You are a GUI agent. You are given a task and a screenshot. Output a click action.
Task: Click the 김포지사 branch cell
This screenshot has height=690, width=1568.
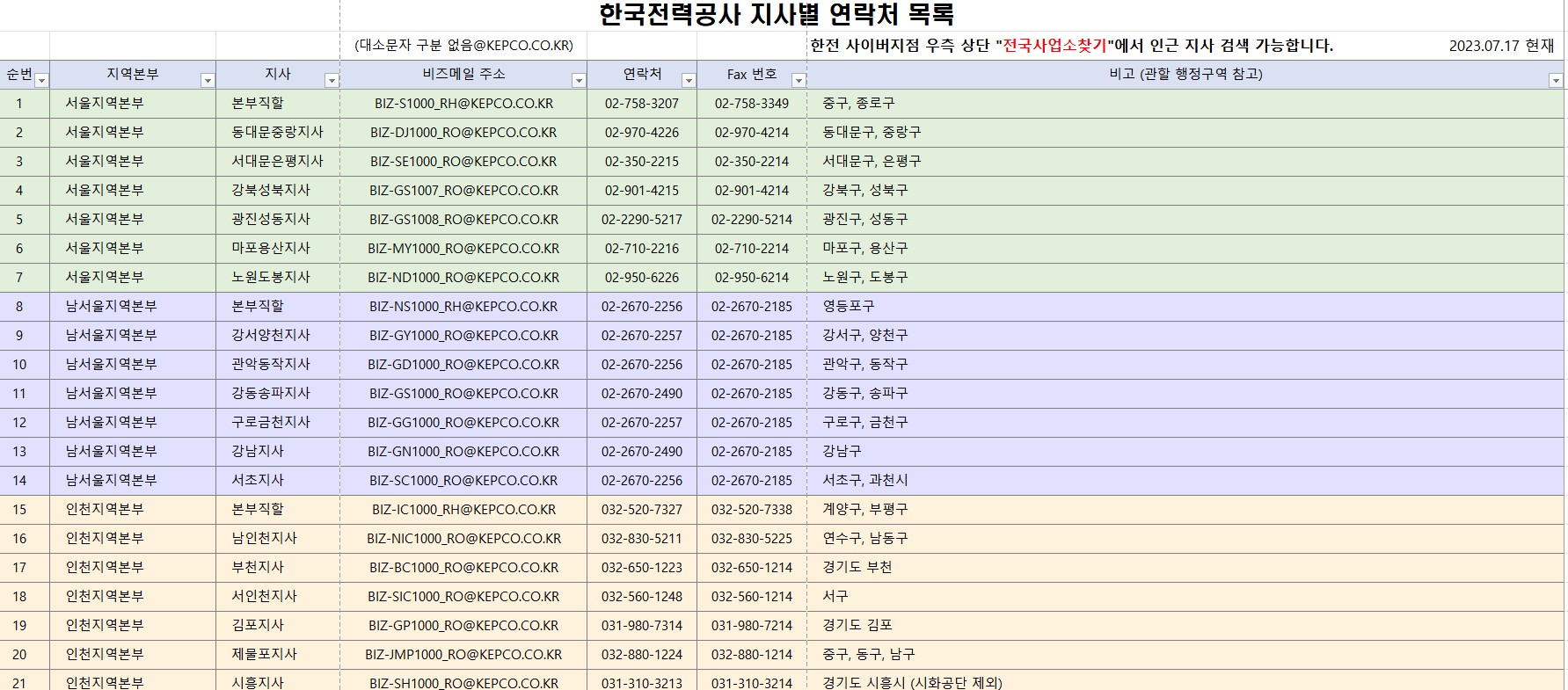[x=278, y=626]
